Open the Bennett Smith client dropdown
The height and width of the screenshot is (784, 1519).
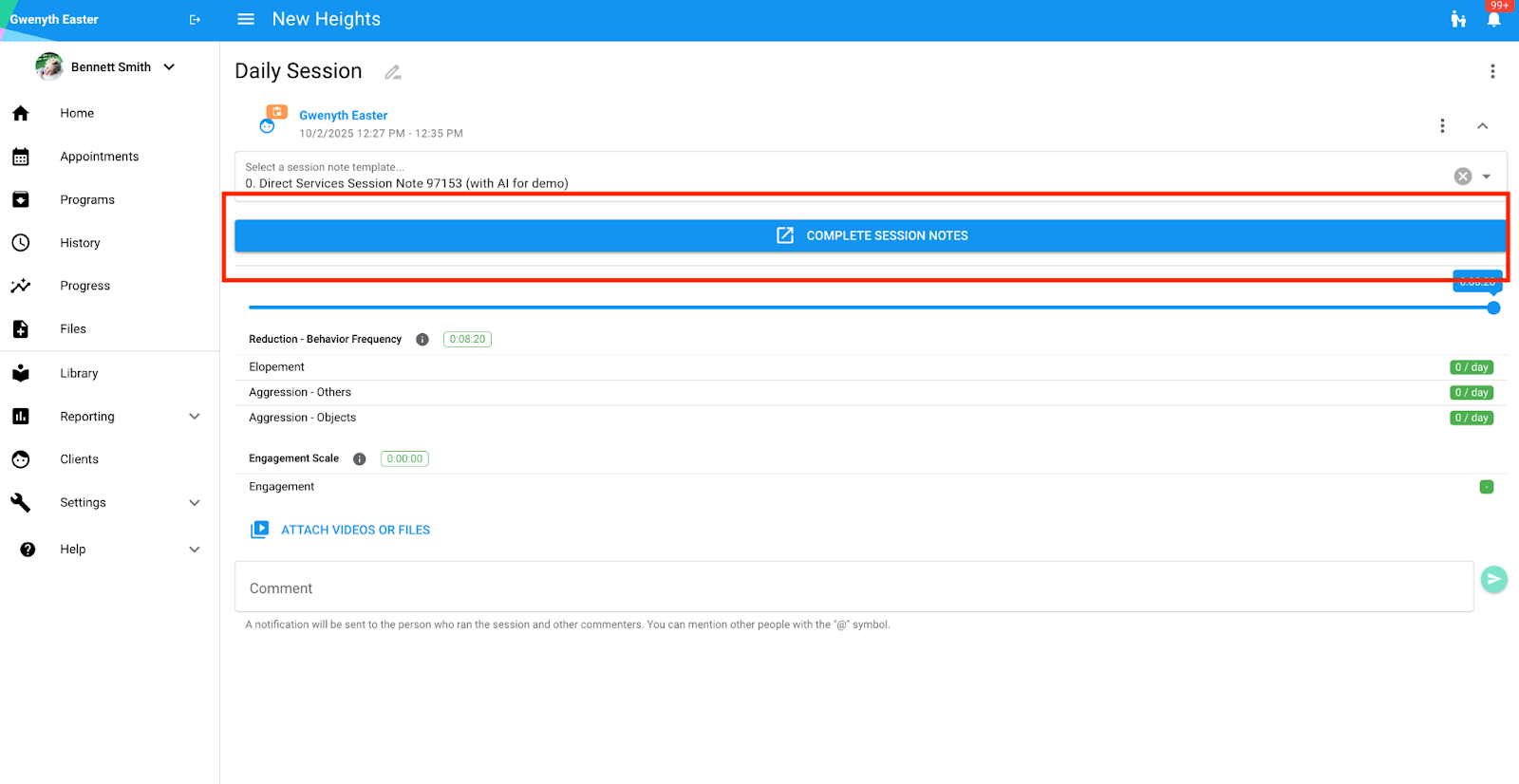[x=169, y=67]
